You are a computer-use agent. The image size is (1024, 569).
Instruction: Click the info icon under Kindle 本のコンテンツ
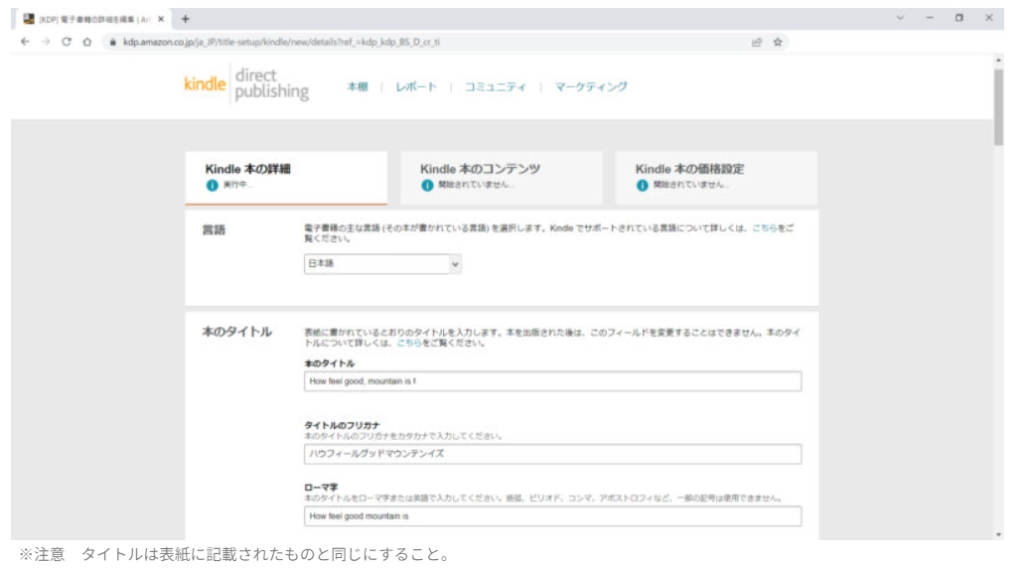click(x=427, y=186)
